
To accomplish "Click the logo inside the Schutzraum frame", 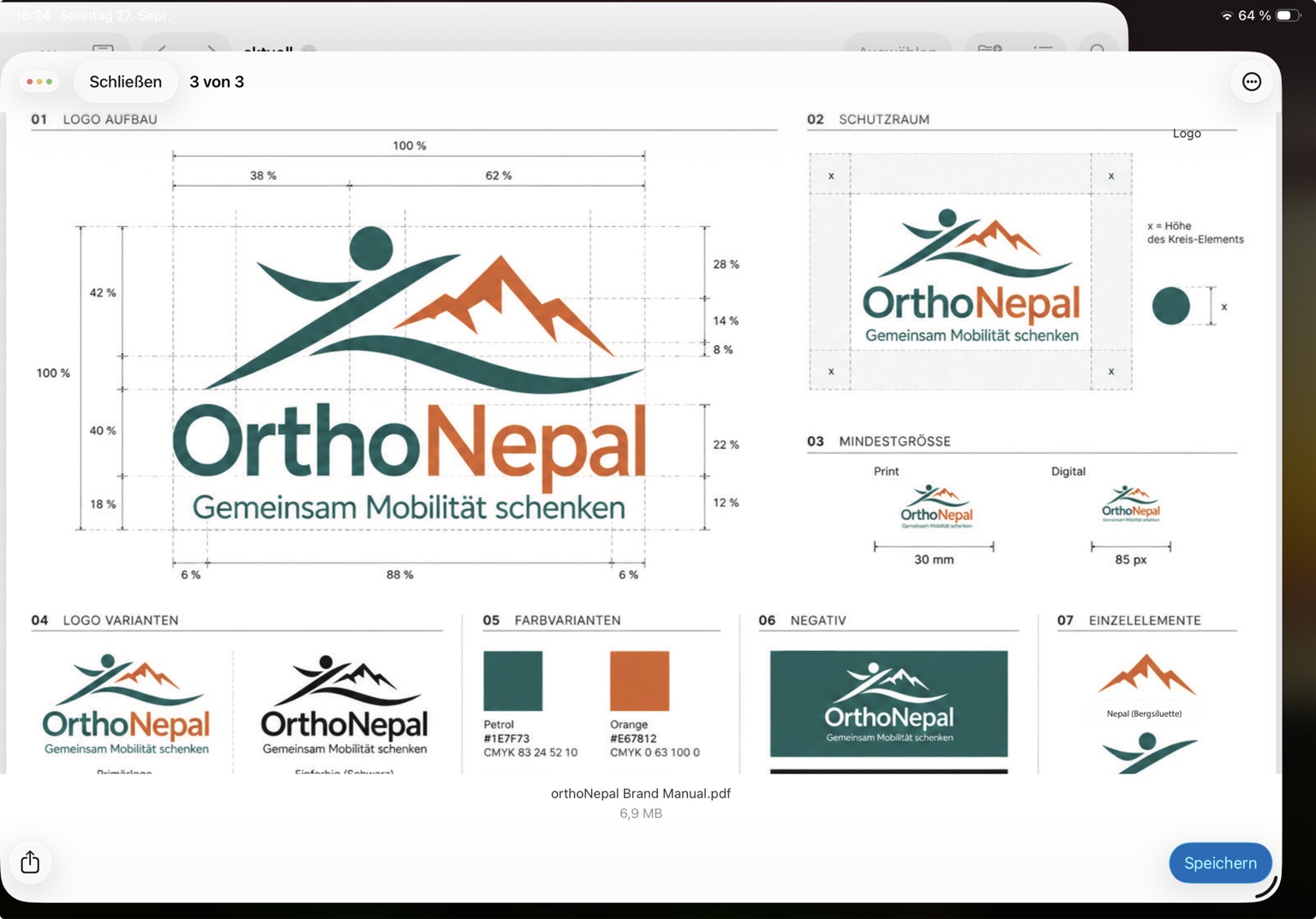I will [971, 276].
